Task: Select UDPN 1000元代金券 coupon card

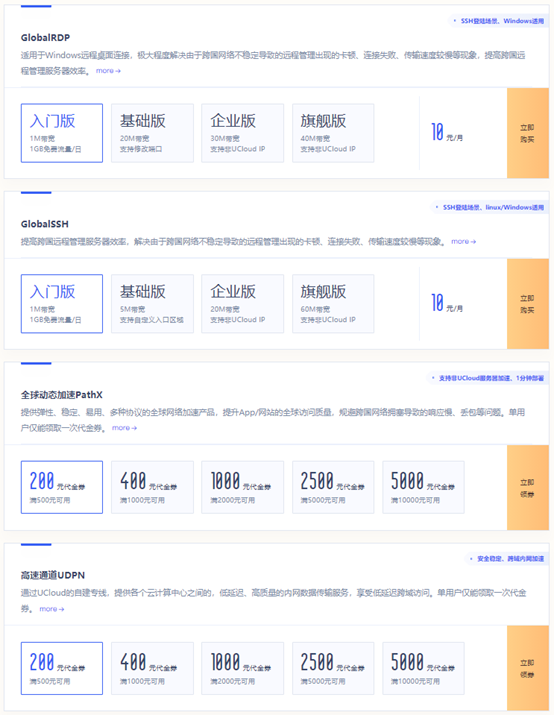Action: [x=243, y=668]
